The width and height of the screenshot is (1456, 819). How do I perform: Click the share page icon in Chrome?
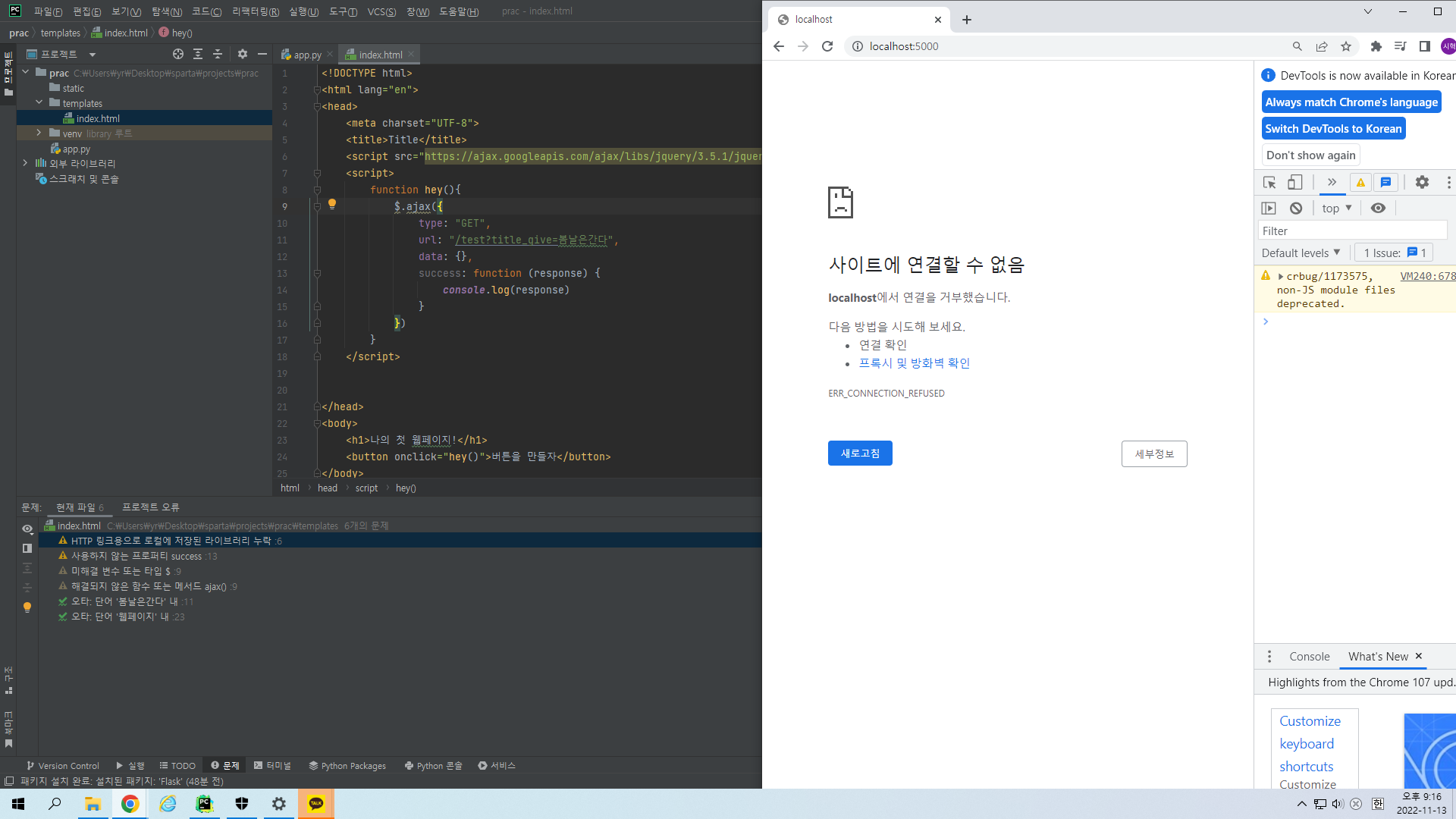1322,46
